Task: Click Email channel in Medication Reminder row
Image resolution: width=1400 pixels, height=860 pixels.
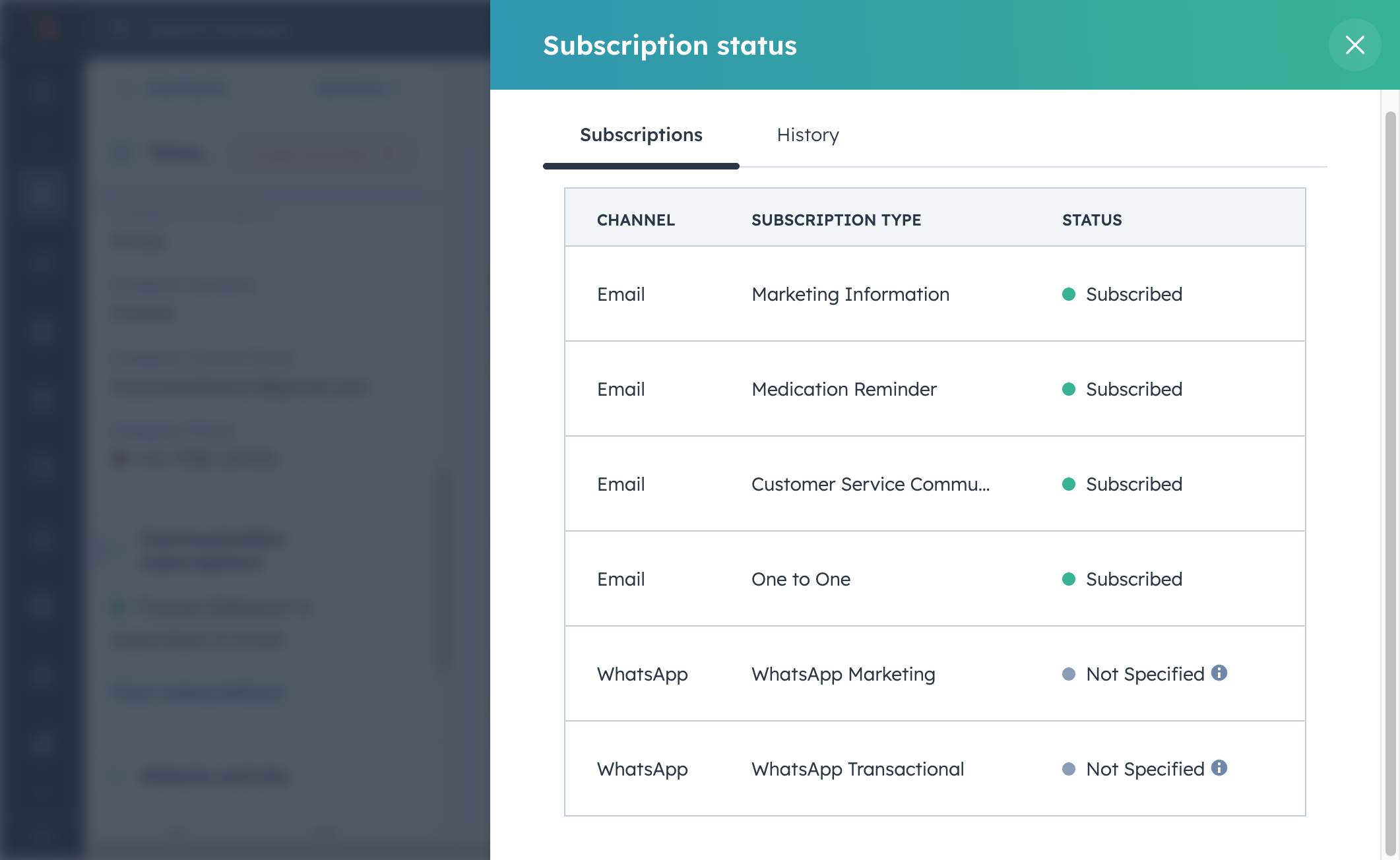Action: pyautogui.click(x=621, y=389)
